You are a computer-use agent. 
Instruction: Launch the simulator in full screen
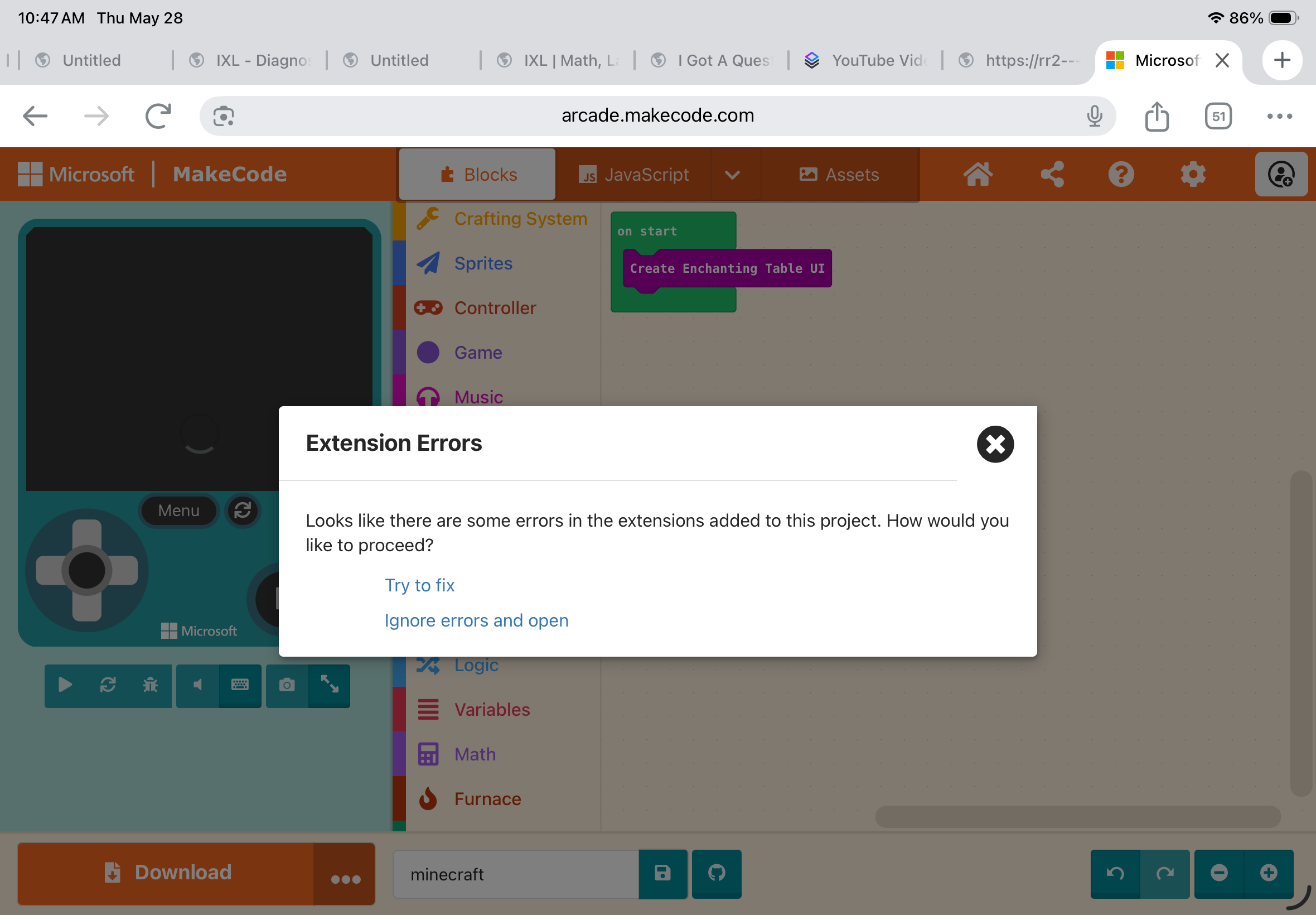coord(330,685)
